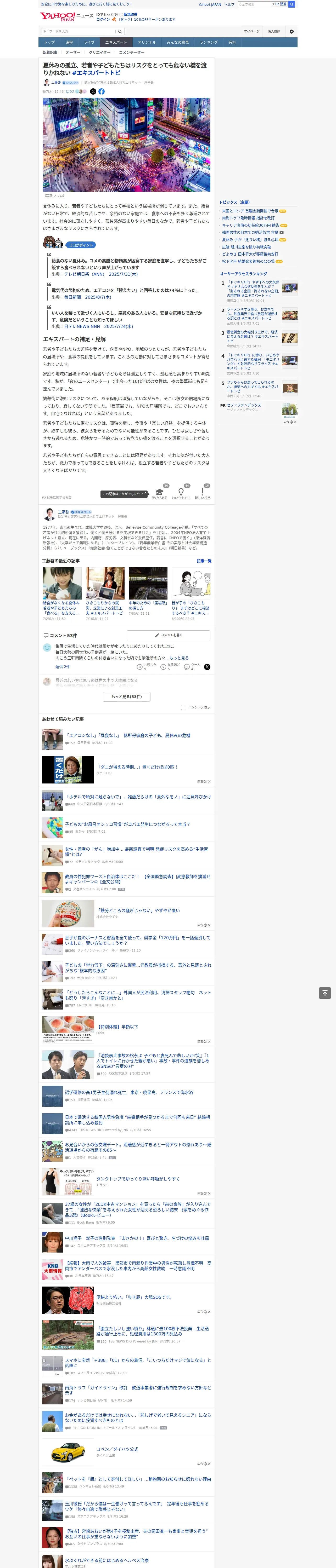Open the 有料 navigation tab

point(232,43)
